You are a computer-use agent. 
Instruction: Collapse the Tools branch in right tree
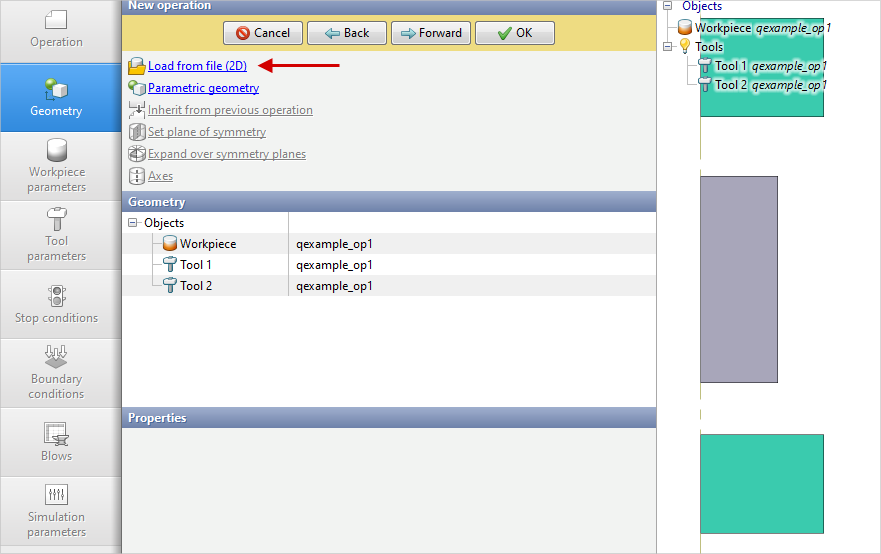667,47
